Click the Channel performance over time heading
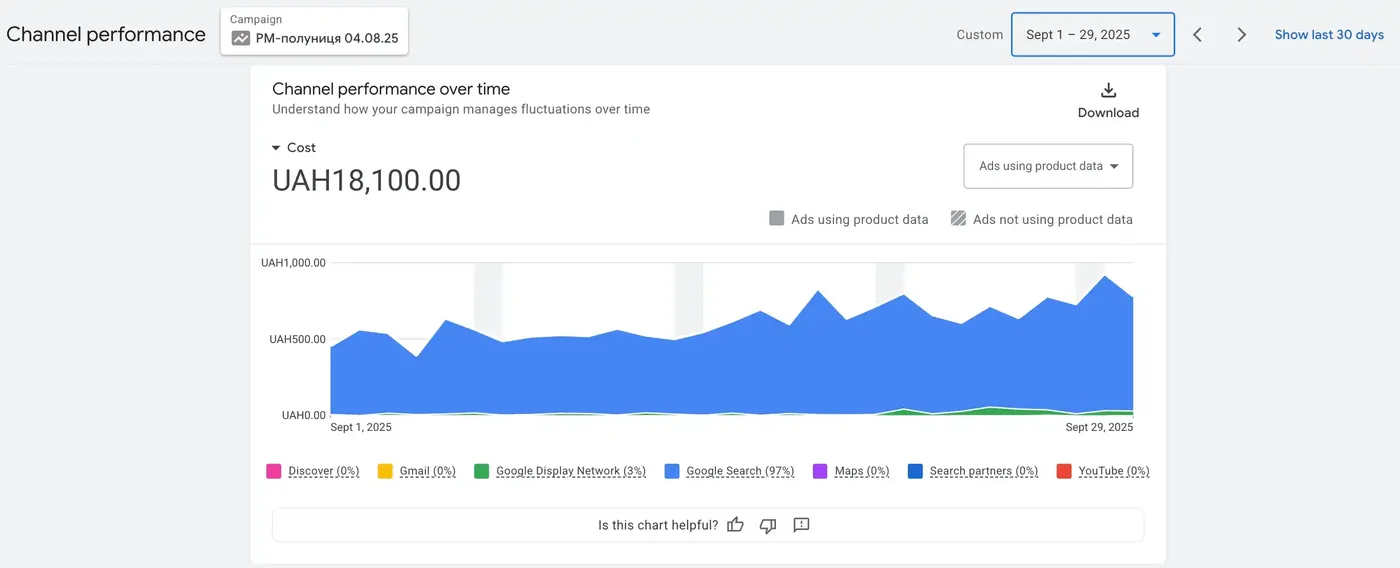This screenshot has height=568, width=1400. [x=391, y=89]
